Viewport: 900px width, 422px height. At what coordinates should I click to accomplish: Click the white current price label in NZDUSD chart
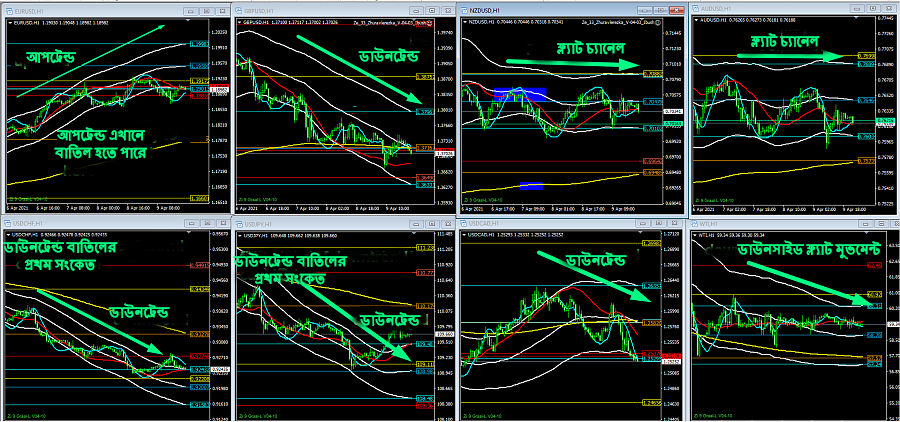pyautogui.click(x=673, y=111)
